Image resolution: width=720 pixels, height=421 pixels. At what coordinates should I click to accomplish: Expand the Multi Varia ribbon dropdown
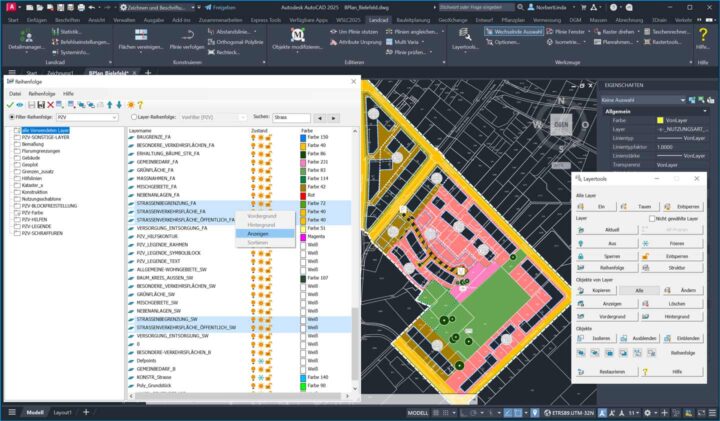point(422,42)
